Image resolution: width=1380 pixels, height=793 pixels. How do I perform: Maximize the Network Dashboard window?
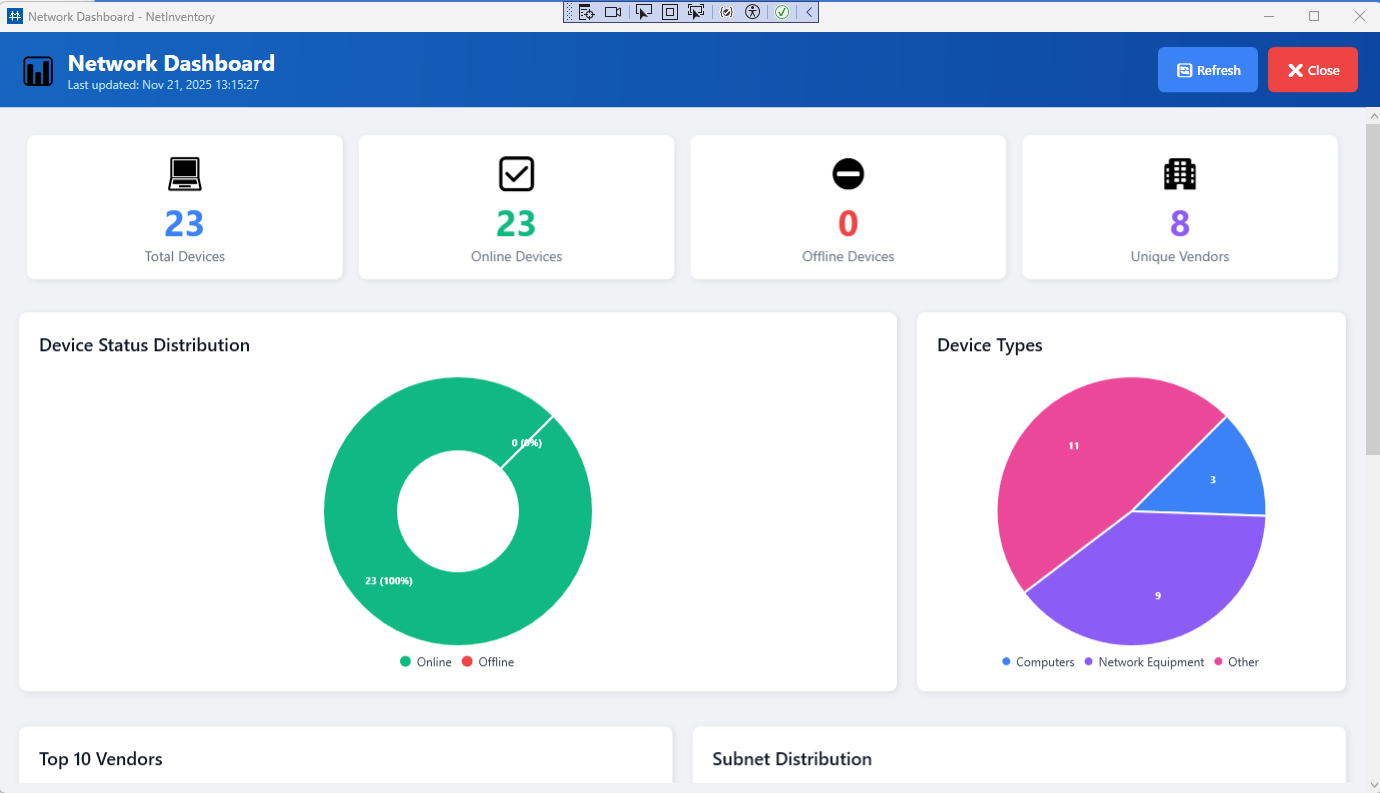tap(1314, 16)
